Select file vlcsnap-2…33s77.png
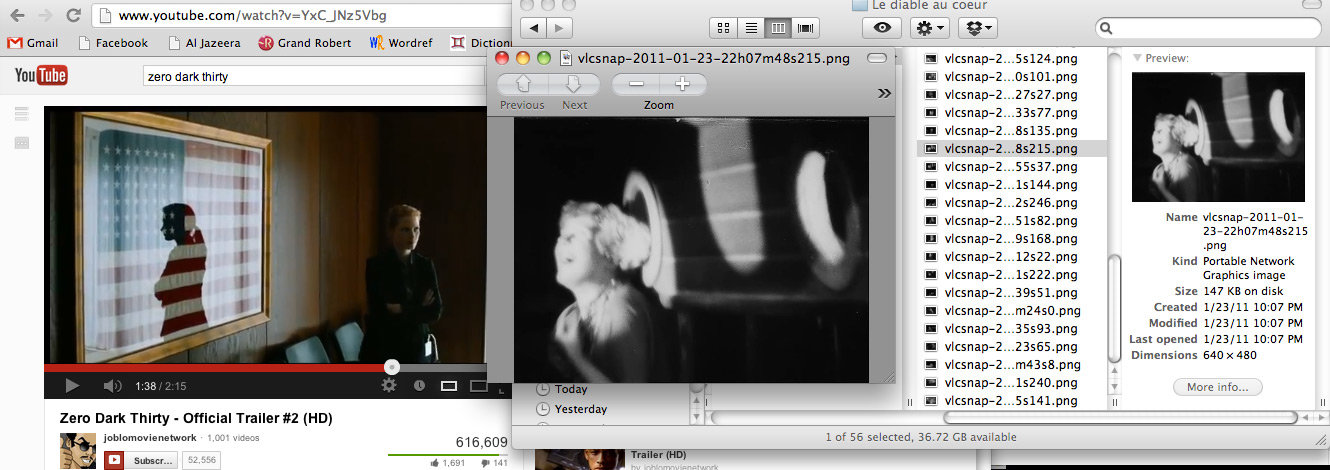This screenshot has width=1330, height=470. [x=1012, y=112]
